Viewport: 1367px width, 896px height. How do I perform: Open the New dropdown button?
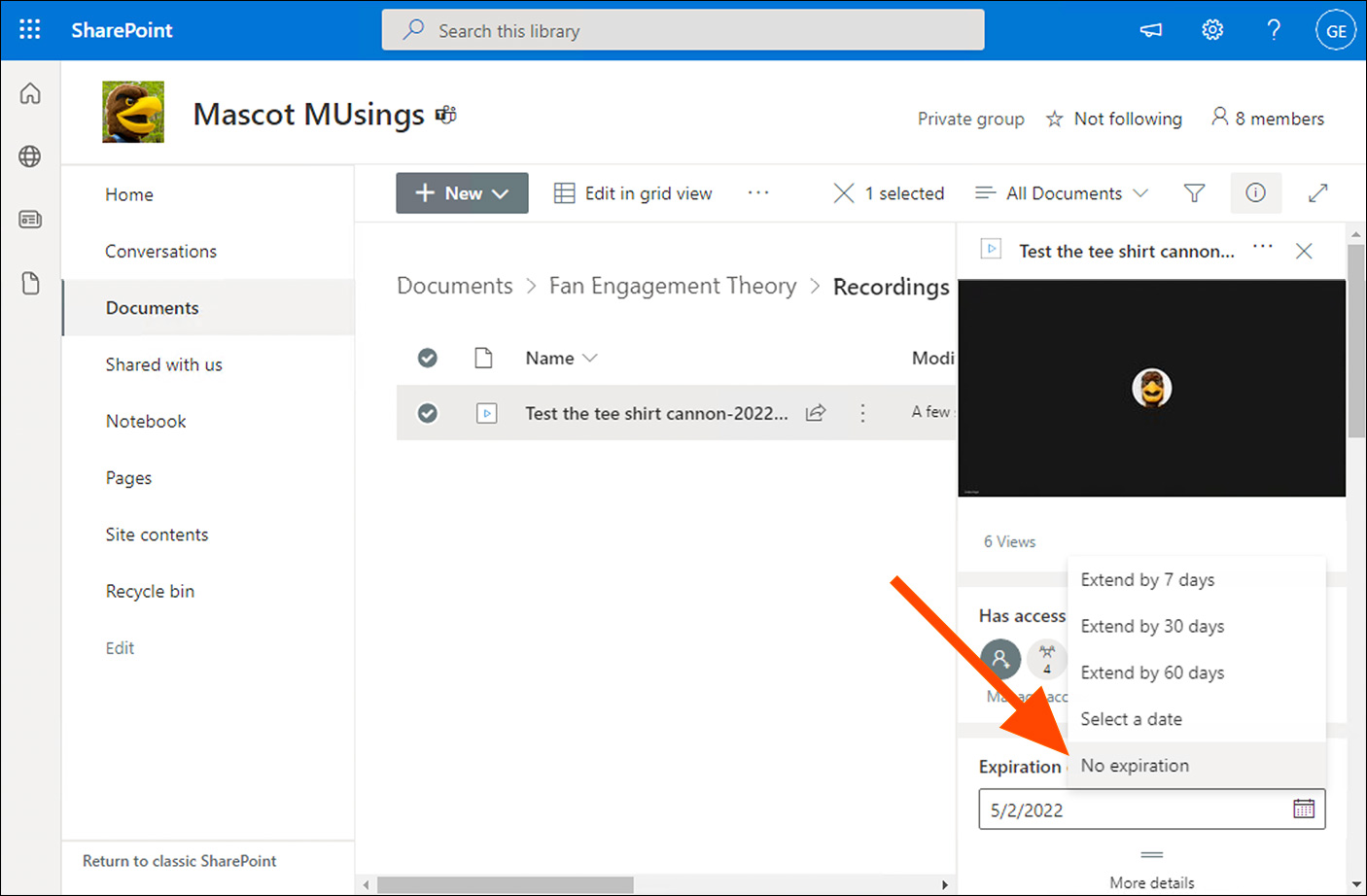coord(462,193)
